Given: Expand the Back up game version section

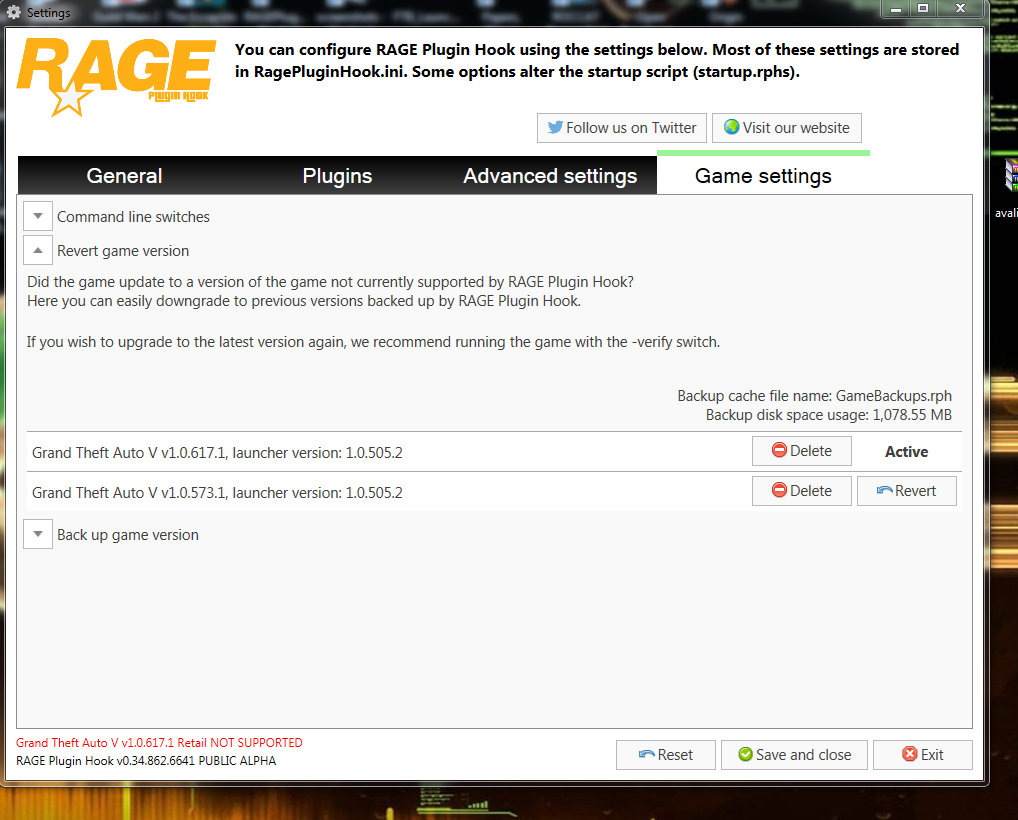Looking at the screenshot, I should tap(38, 534).
